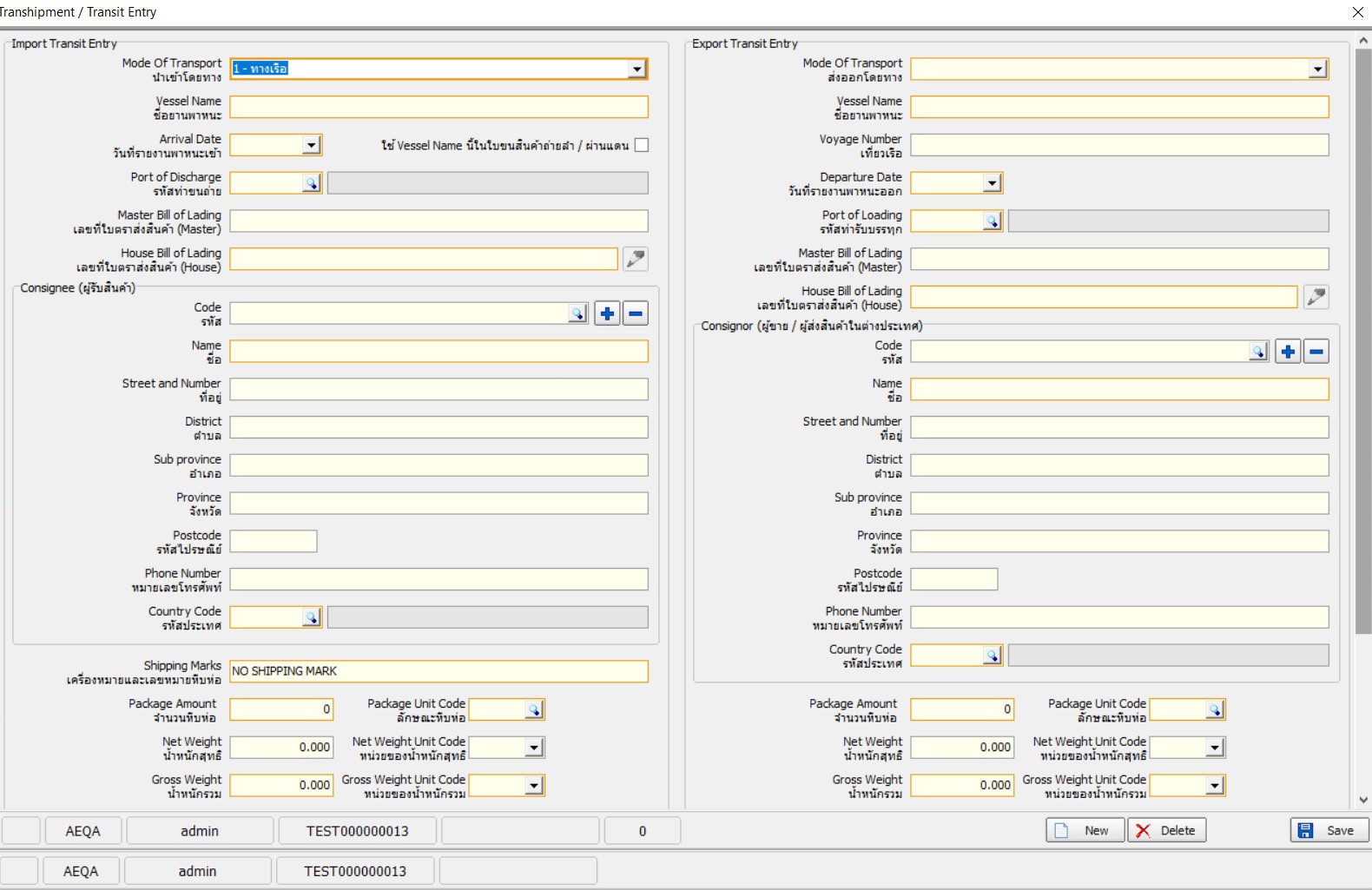
Task: Expand Import Net Weight Unit Code dropdown
Action: point(535,748)
